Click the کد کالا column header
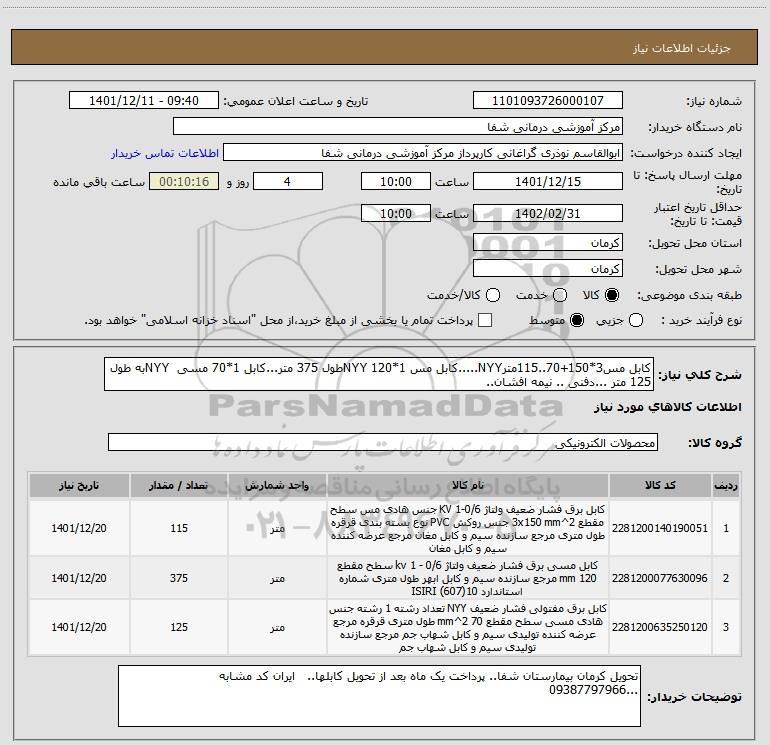The width and height of the screenshot is (770, 745). pos(660,485)
